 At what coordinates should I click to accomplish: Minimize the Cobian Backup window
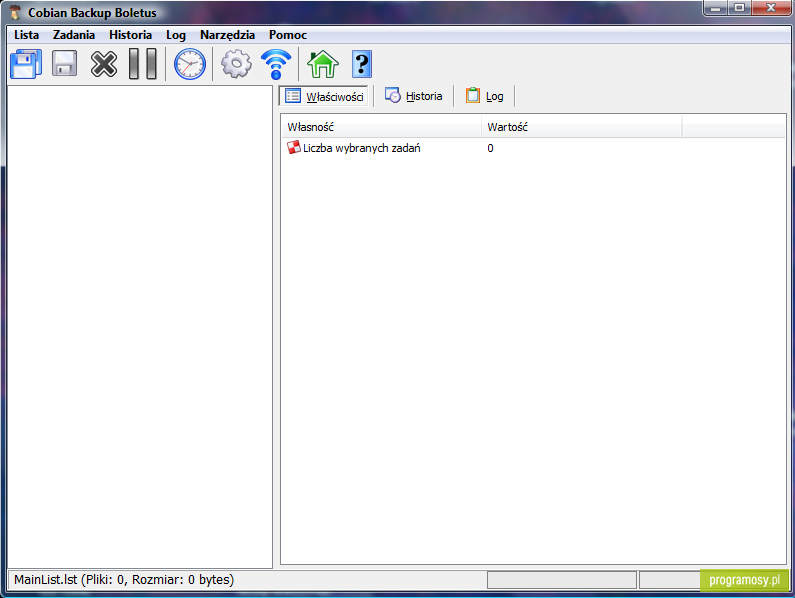715,8
